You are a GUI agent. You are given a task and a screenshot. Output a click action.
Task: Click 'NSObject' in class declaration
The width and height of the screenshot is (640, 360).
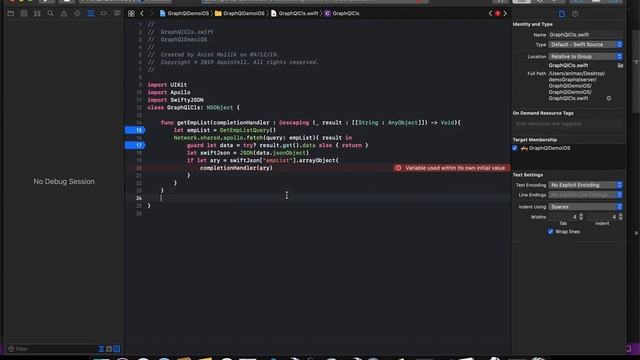[220, 108]
